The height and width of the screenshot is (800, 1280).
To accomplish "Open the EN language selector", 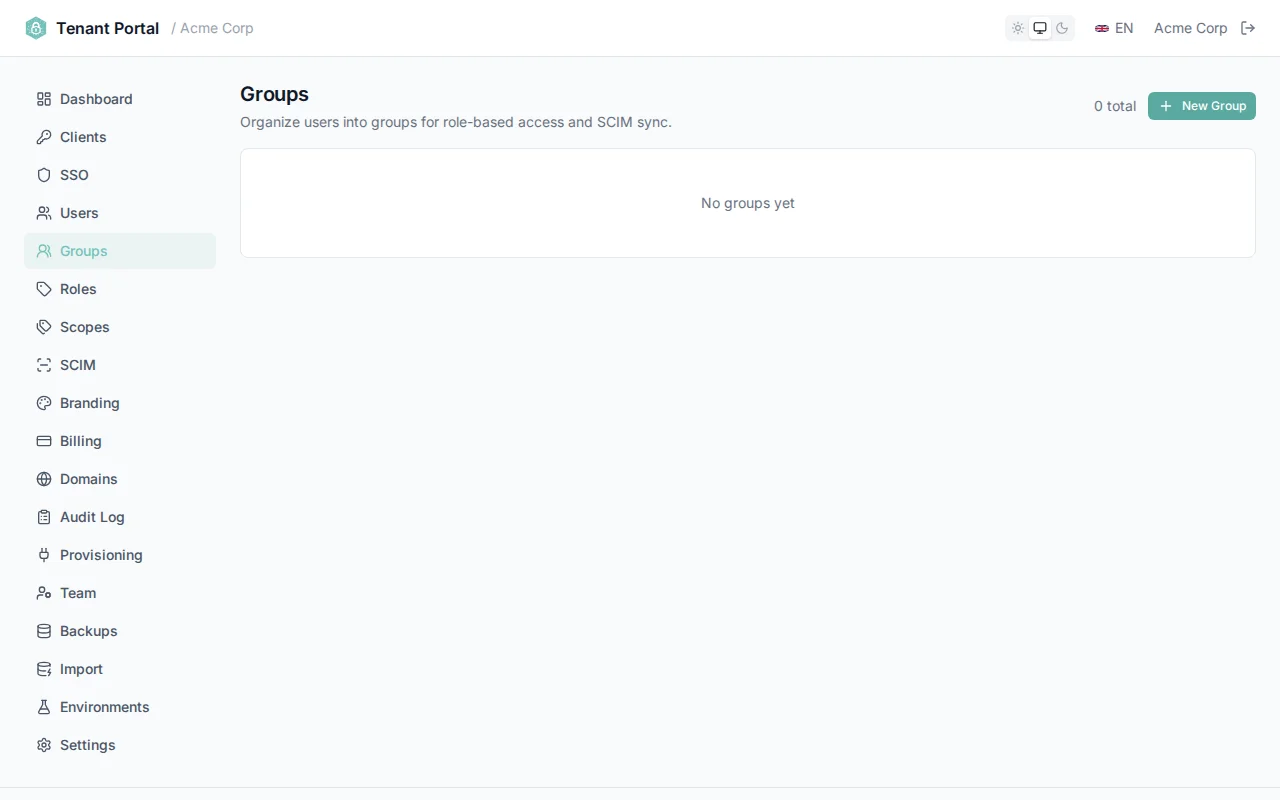I will tap(1114, 28).
